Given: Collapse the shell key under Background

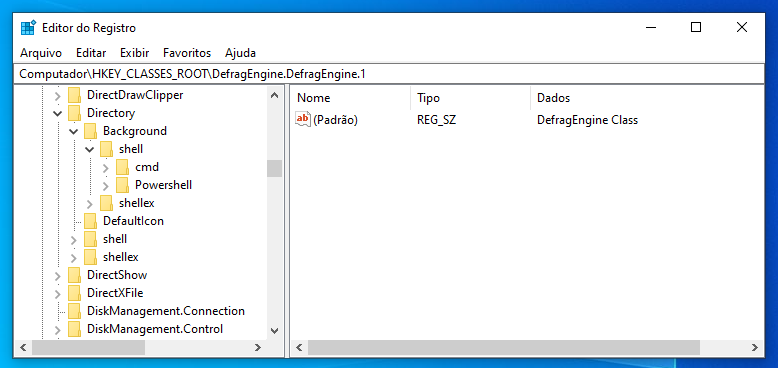Looking at the screenshot, I should click(x=89, y=149).
